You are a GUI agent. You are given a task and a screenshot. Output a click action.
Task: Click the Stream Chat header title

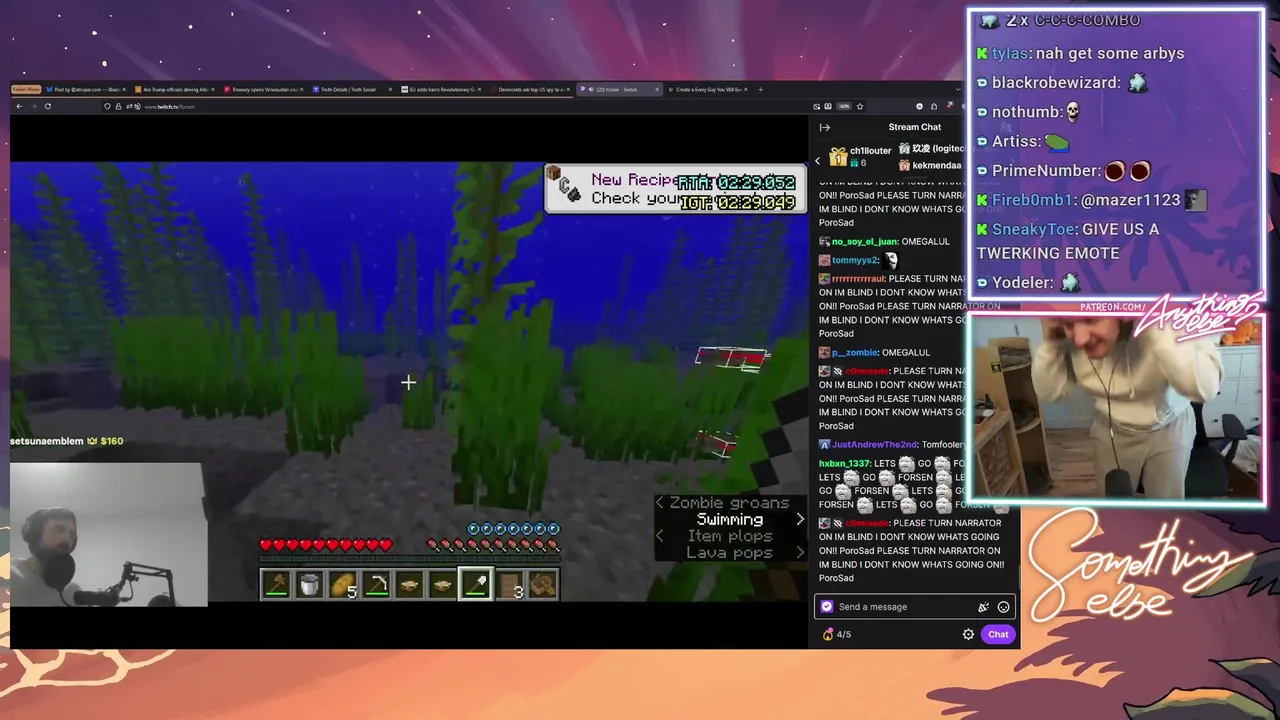(914, 127)
